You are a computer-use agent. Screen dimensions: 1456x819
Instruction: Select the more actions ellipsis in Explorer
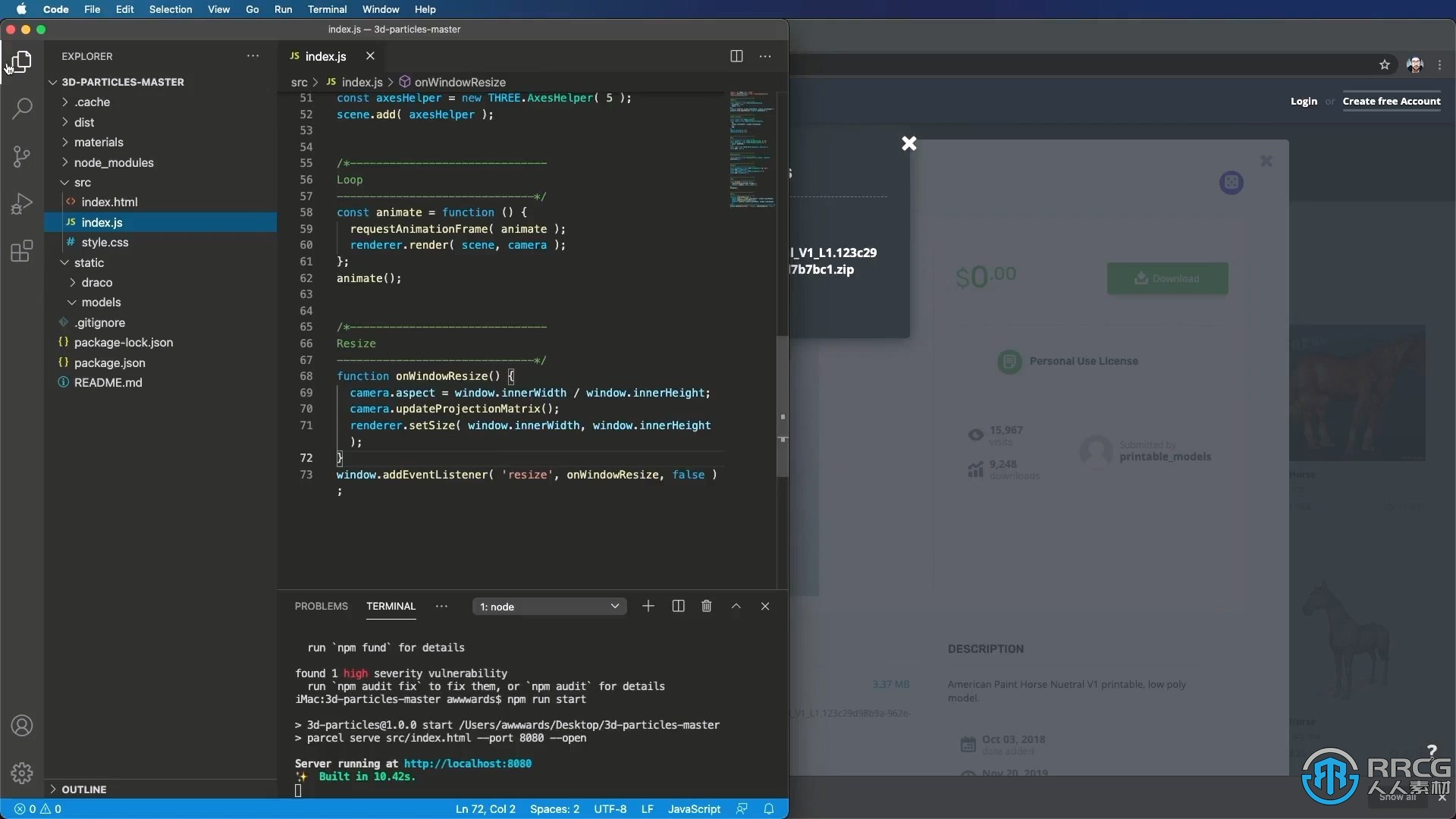(x=253, y=56)
